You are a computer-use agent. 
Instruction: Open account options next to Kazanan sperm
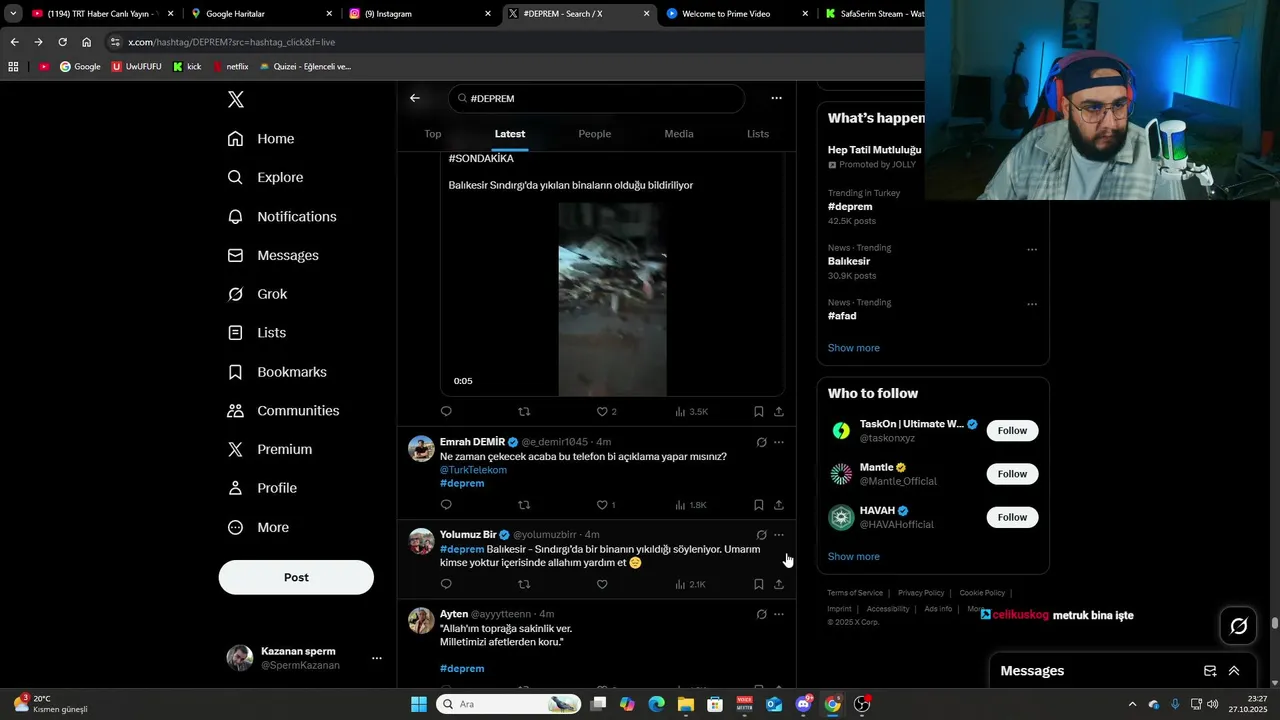click(x=377, y=658)
